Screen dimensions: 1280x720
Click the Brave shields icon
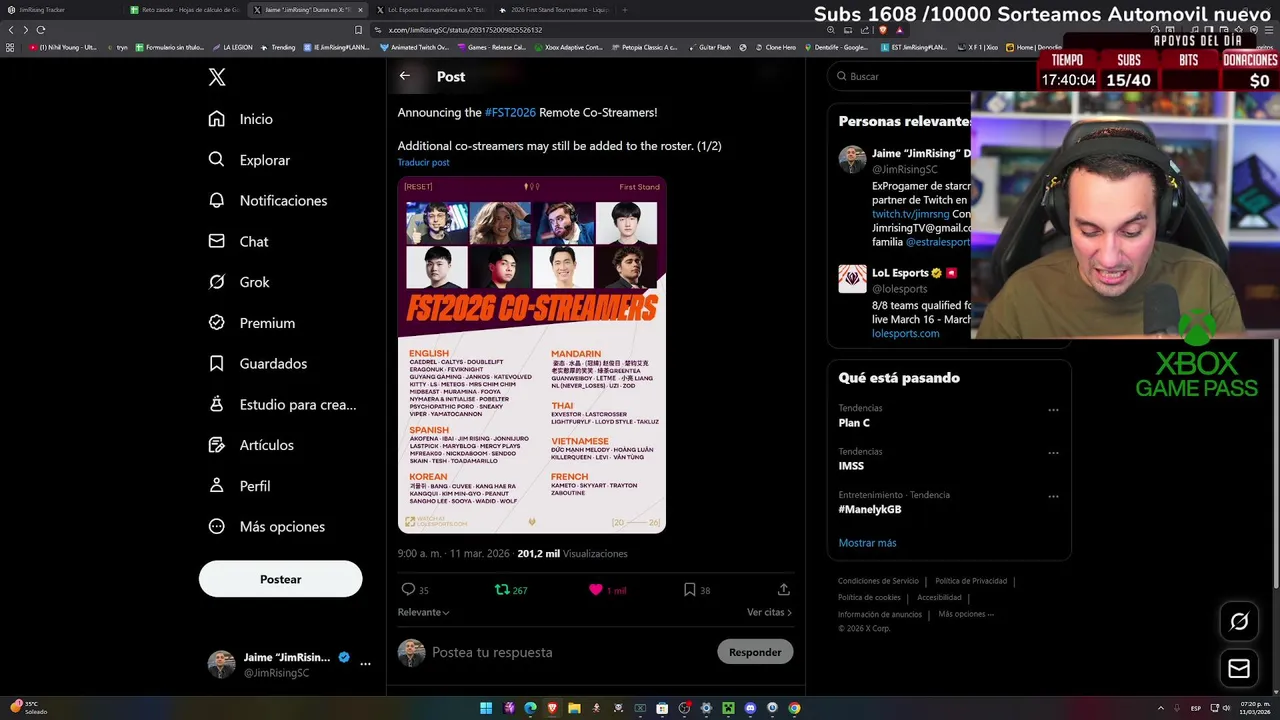884,30
